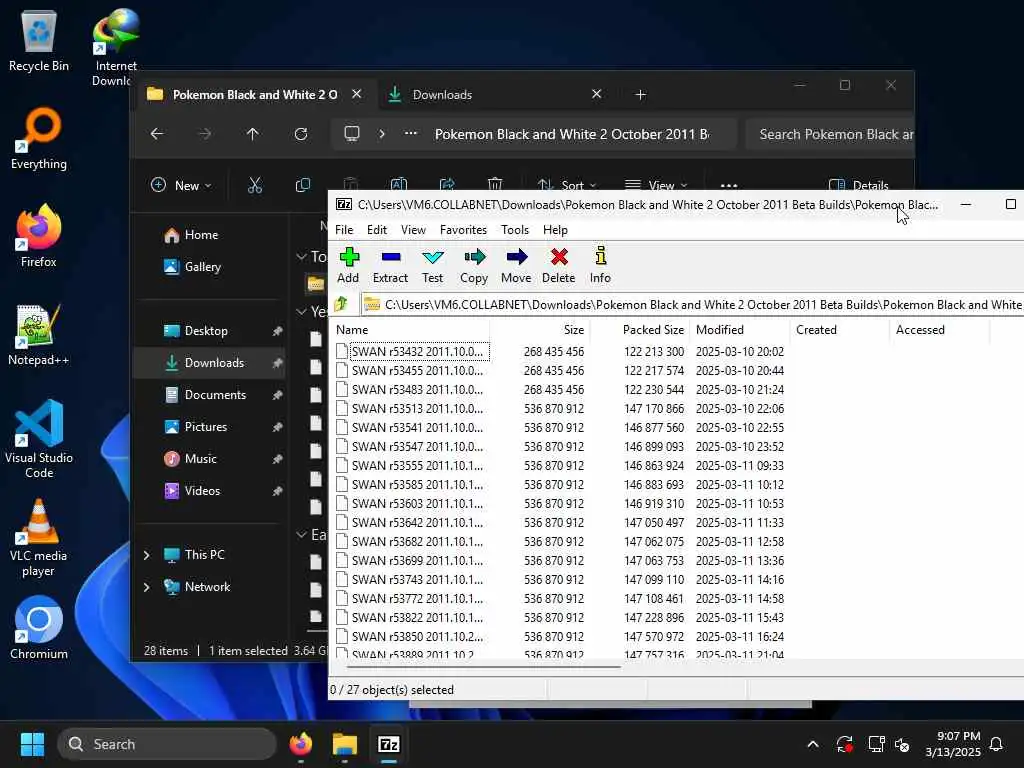The width and height of the screenshot is (1024, 768).
Task: Sort by the Modified column header
Action: point(740,330)
